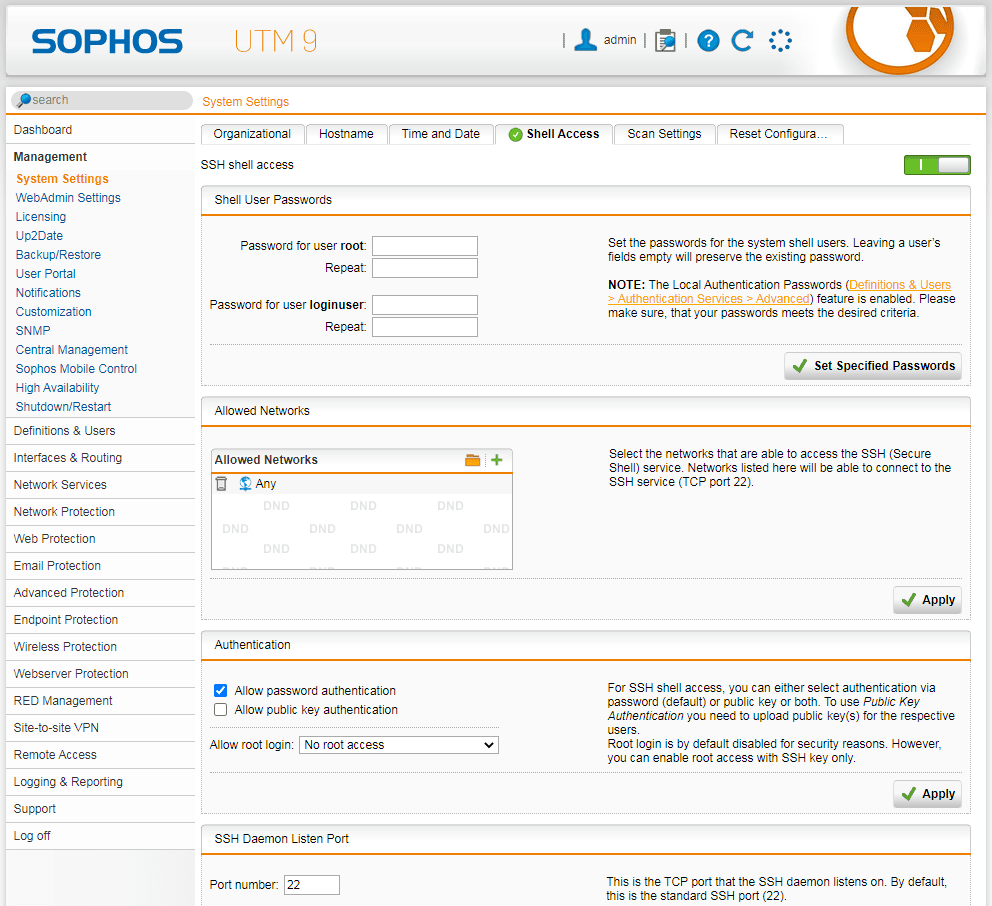
Task: Open Up2Date in the sidebar
Action: (39, 236)
